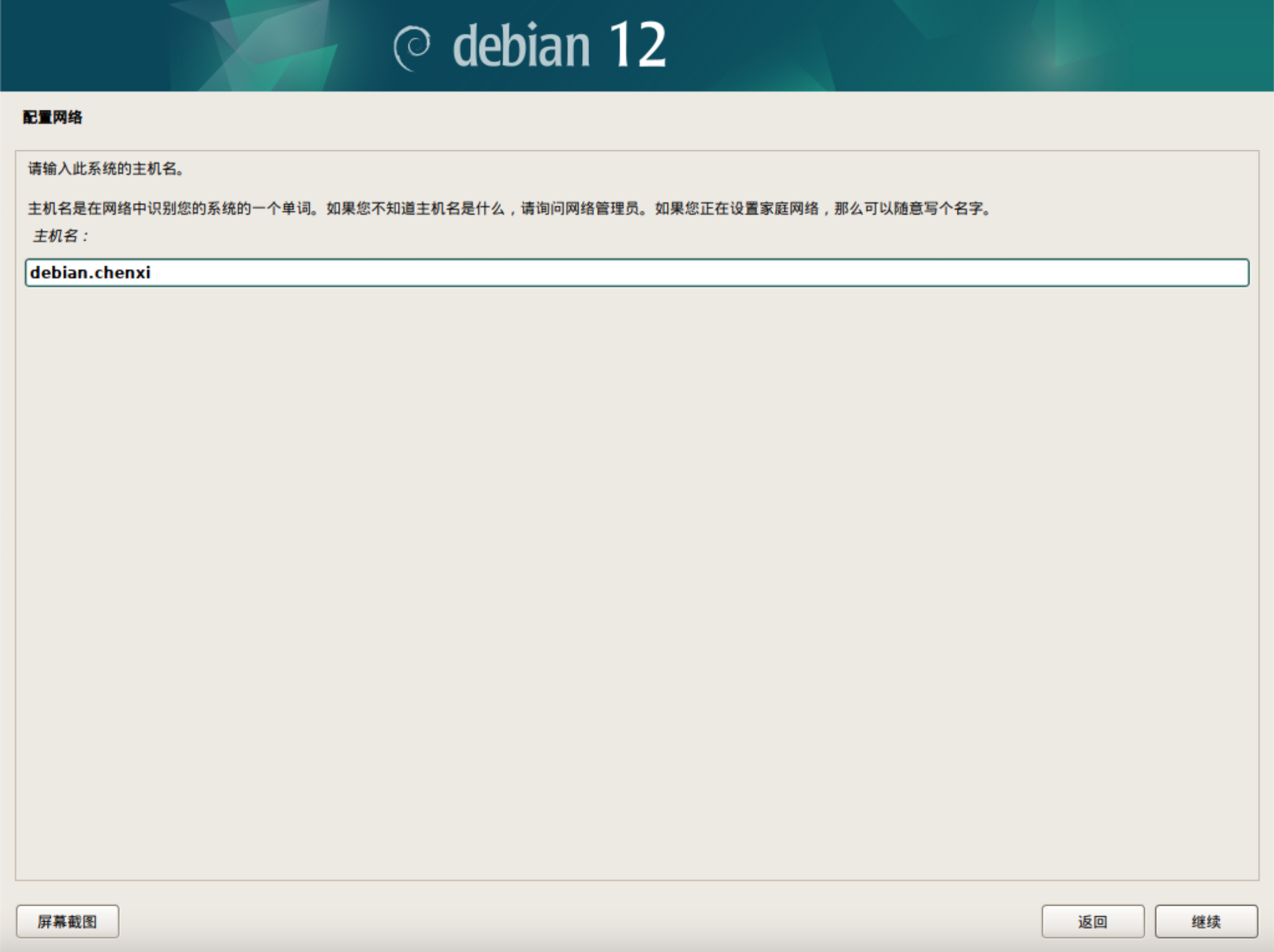Viewport: 1274px width, 952px height.
Task: Click the hostname input field
Action: point(636,273)
